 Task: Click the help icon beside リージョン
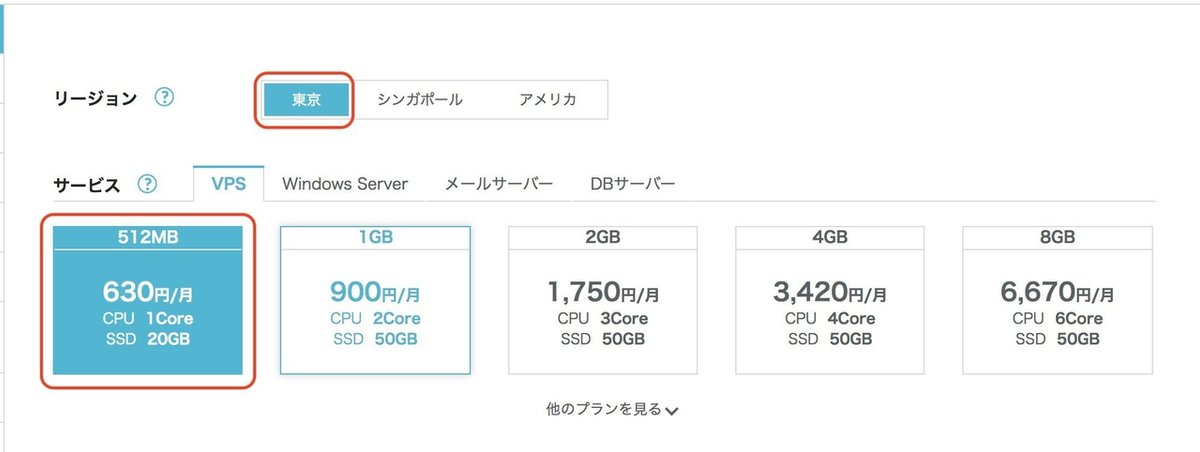pos(165,98)
